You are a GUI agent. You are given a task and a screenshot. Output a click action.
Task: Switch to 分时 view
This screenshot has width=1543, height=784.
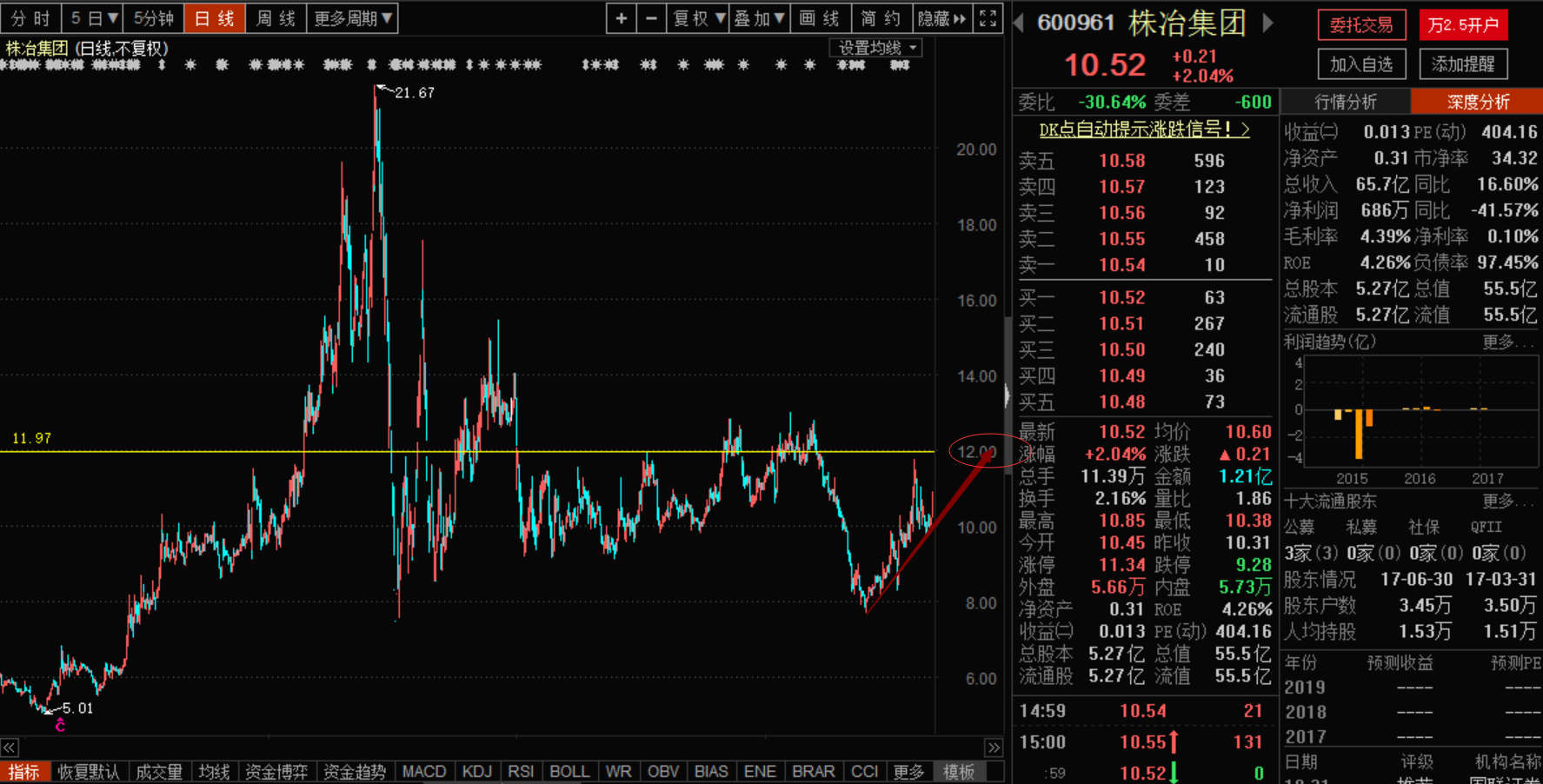pos(30,18)
